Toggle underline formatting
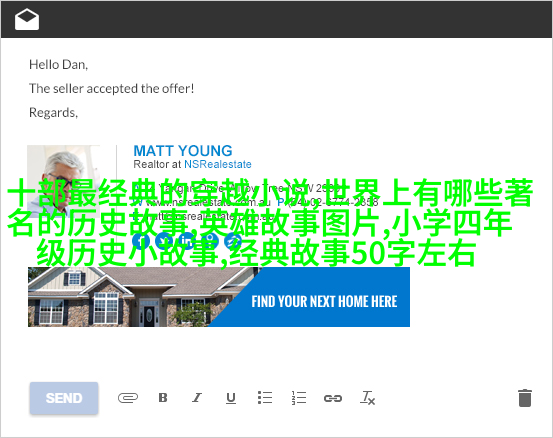The height and width of the screenshot is (438, 553). 231,398
